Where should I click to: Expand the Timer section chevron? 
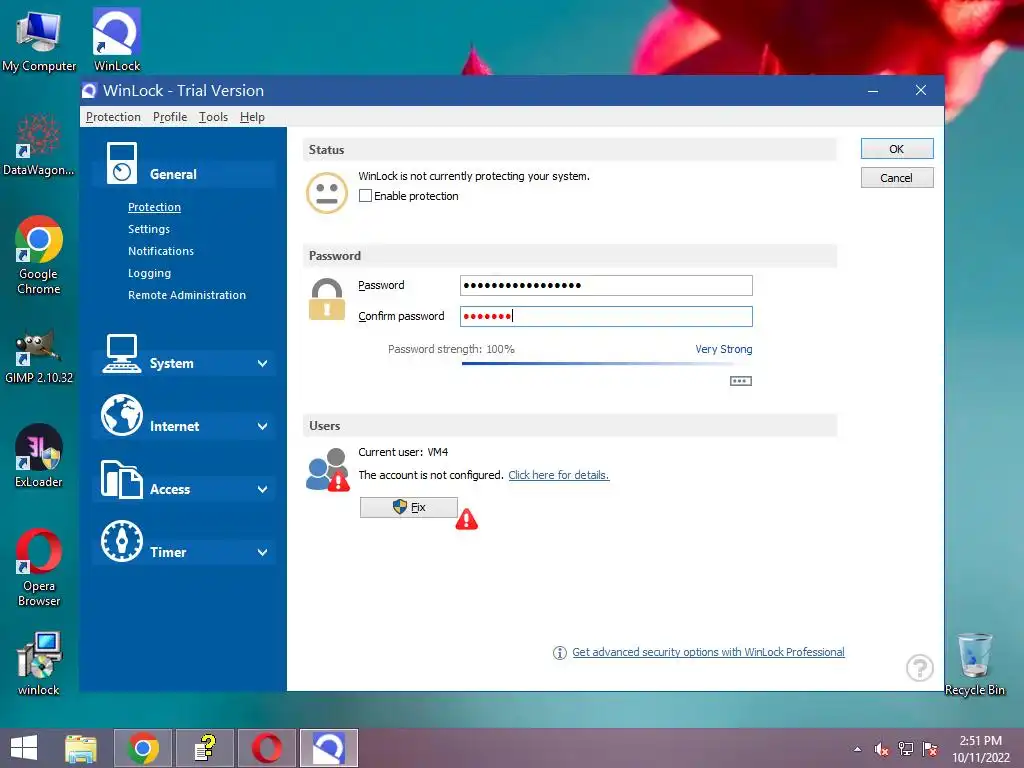click(x=262, y=552)
